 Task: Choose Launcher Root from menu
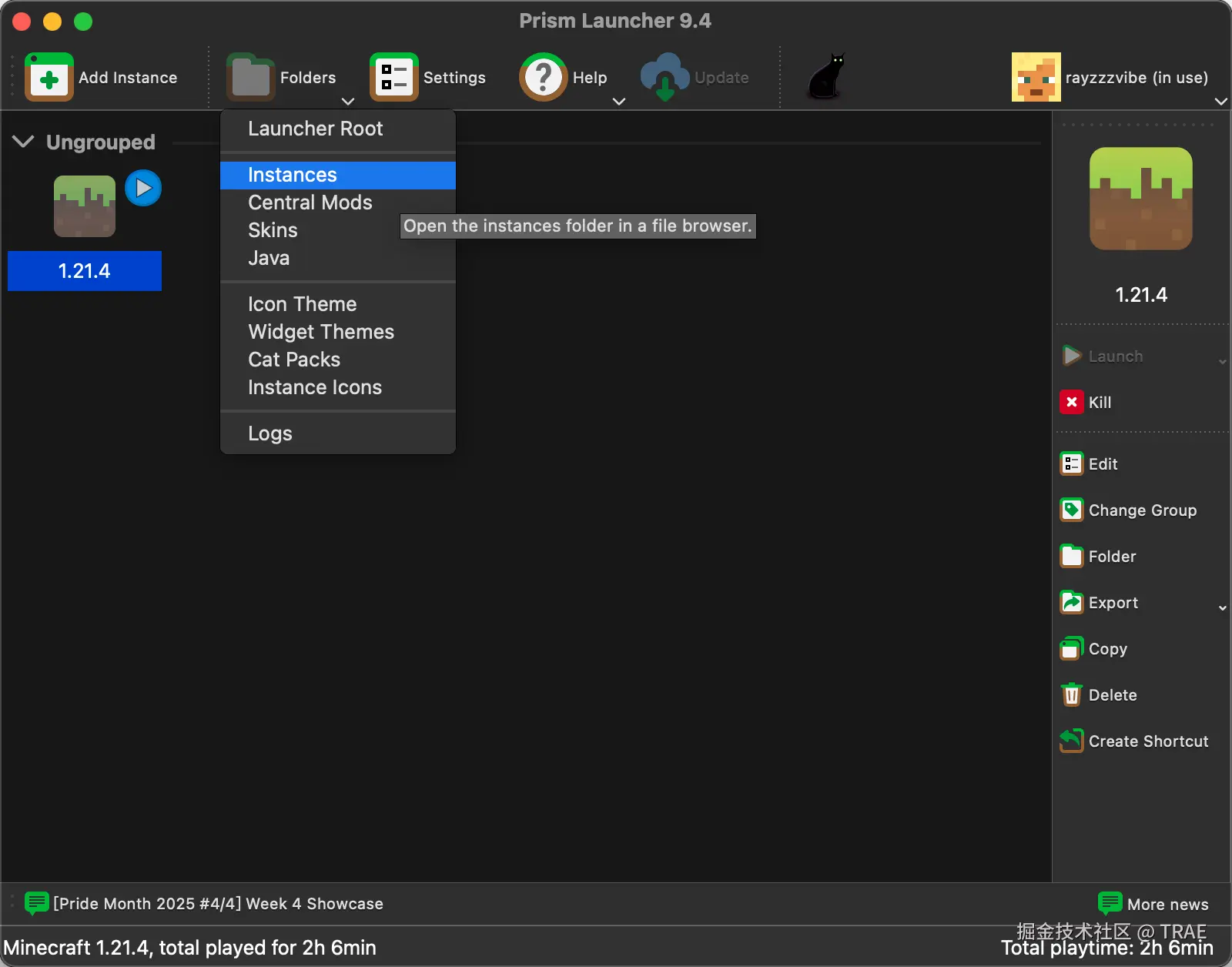338,129
